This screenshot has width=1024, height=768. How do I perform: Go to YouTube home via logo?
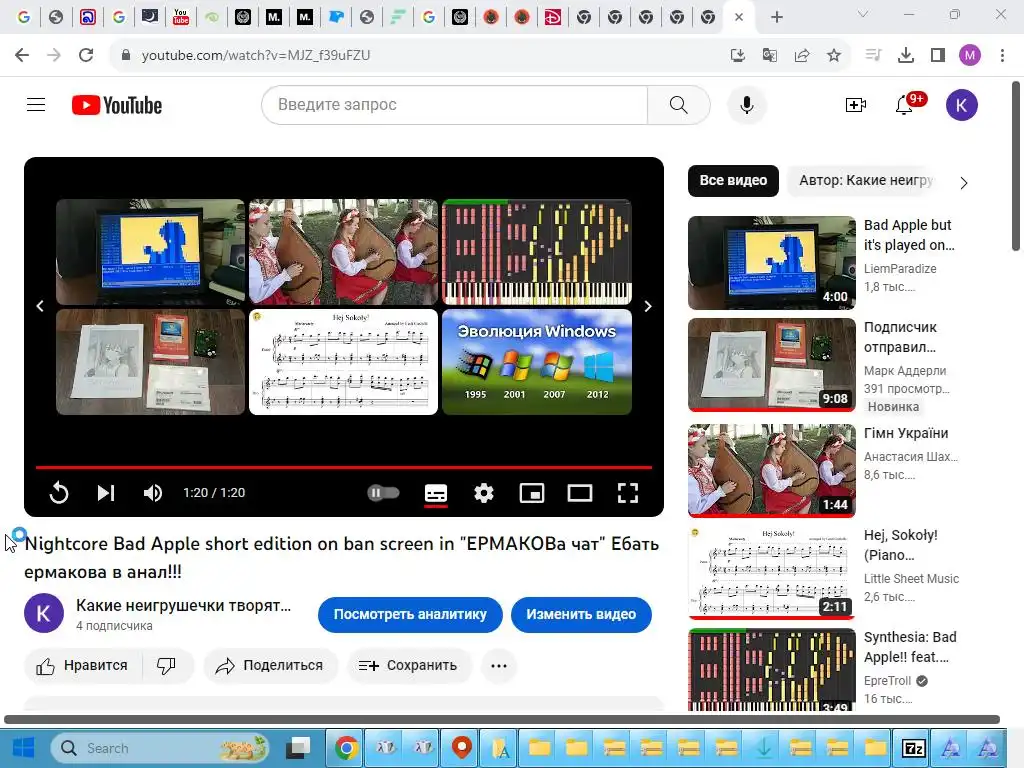pos(117,105)
